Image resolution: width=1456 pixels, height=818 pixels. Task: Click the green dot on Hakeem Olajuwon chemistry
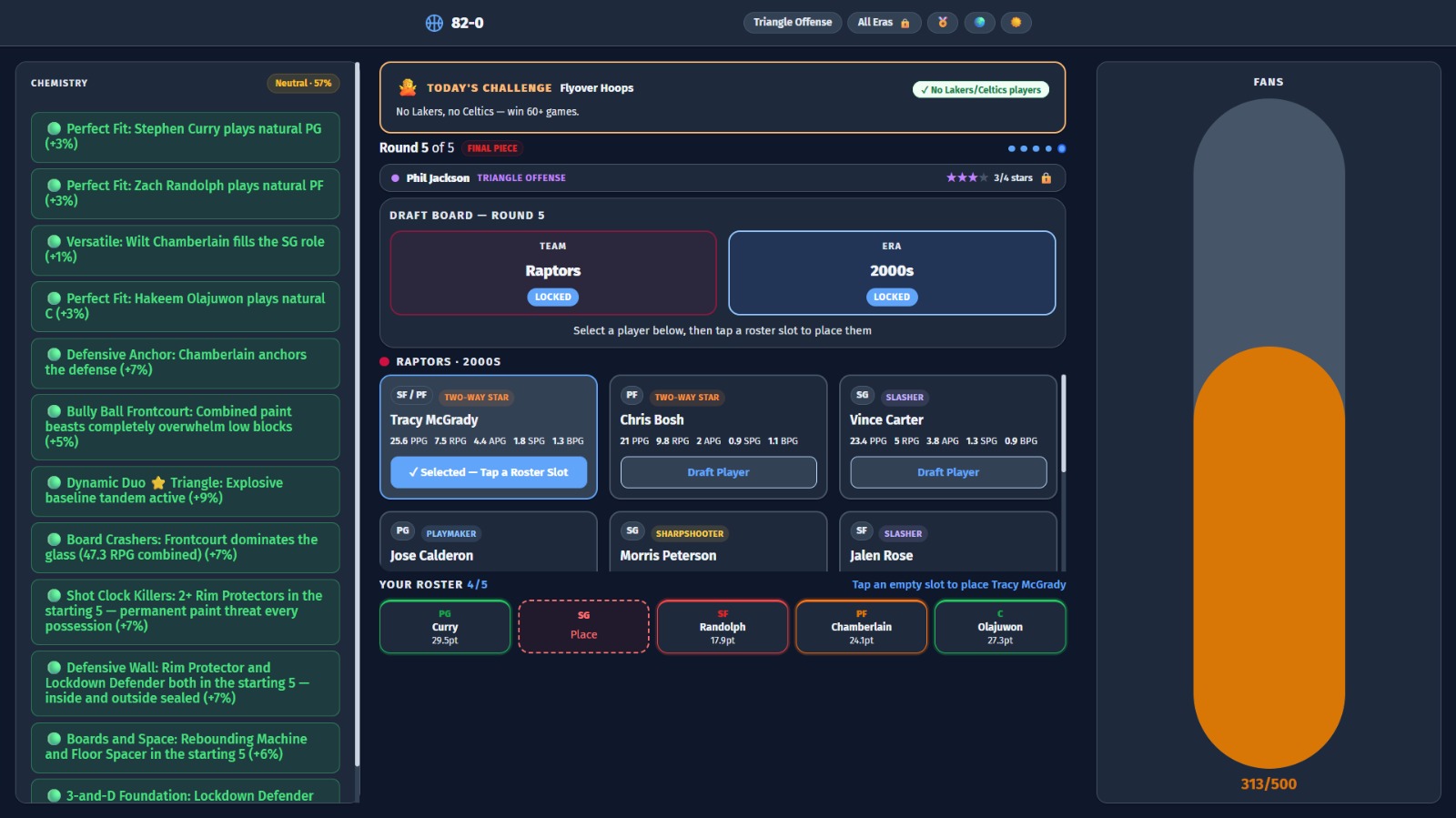coord(55,298)
